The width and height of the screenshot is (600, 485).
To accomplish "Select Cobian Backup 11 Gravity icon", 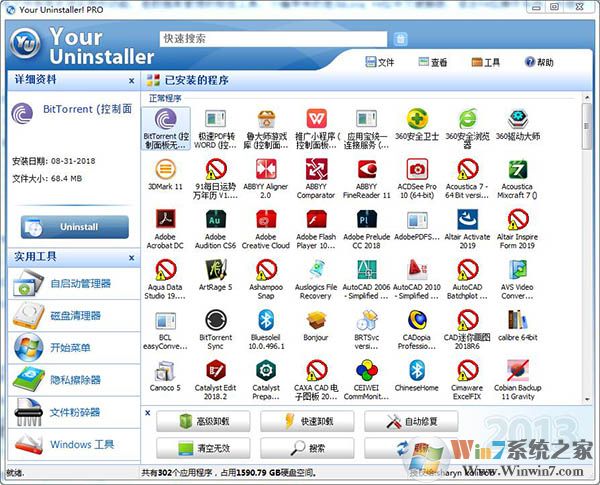I will pos(518,370).
